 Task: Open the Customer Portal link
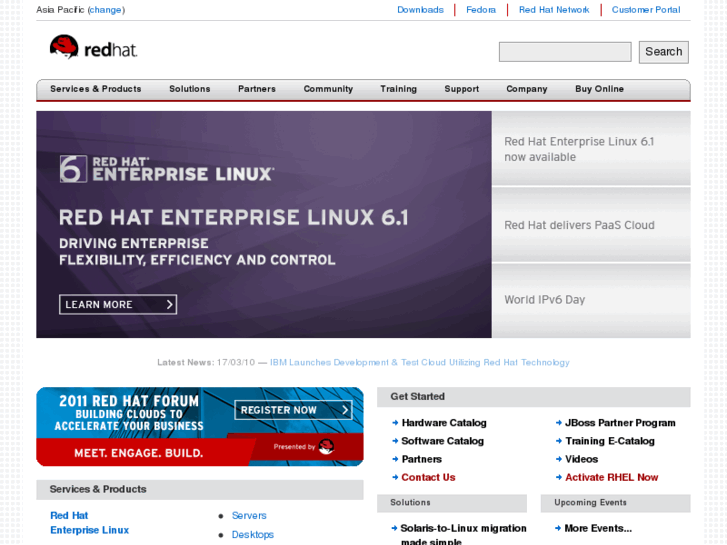[646, 10]
